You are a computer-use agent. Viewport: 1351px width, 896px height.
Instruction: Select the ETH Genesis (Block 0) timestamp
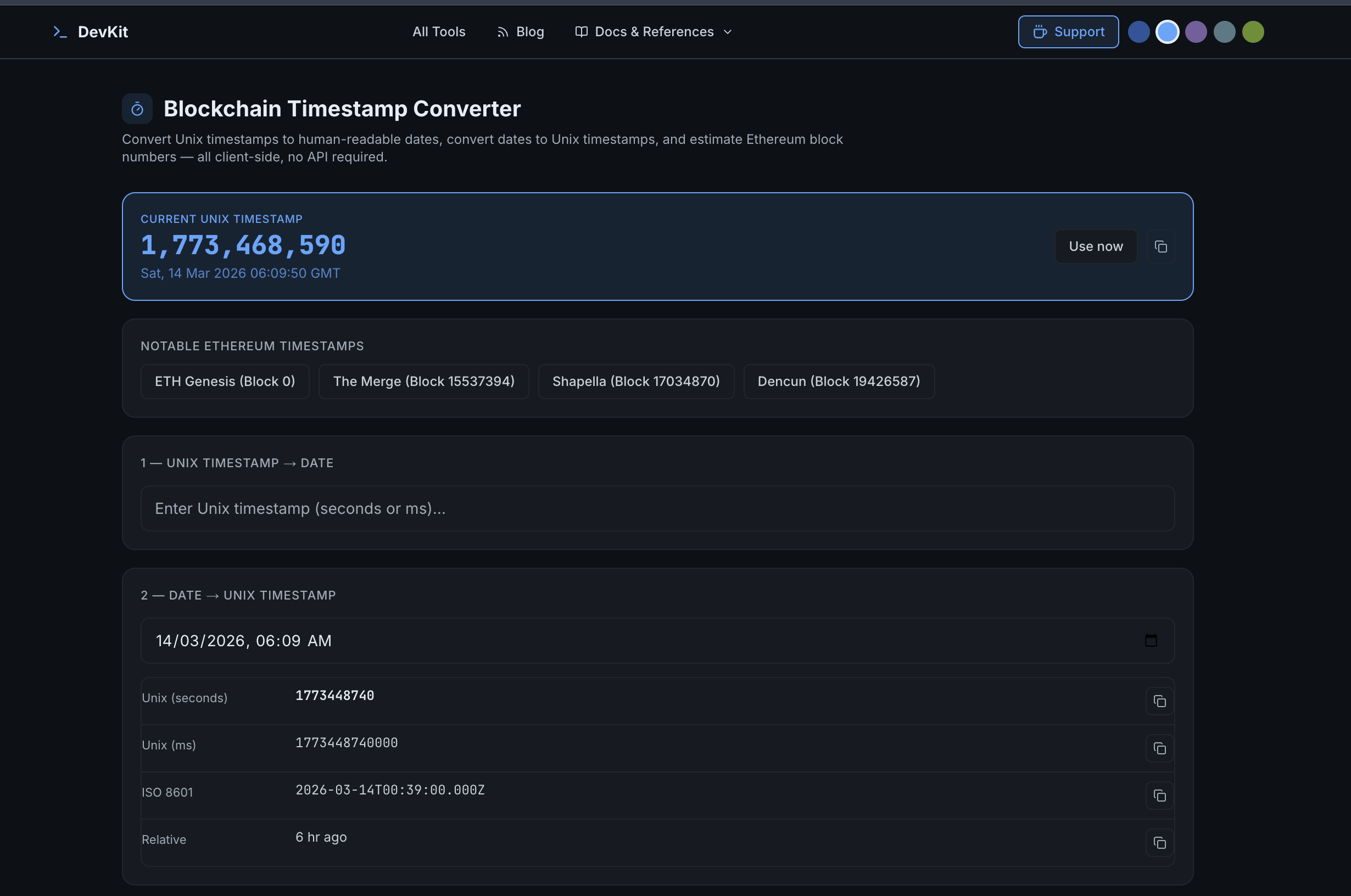click(x=225, y=381)
